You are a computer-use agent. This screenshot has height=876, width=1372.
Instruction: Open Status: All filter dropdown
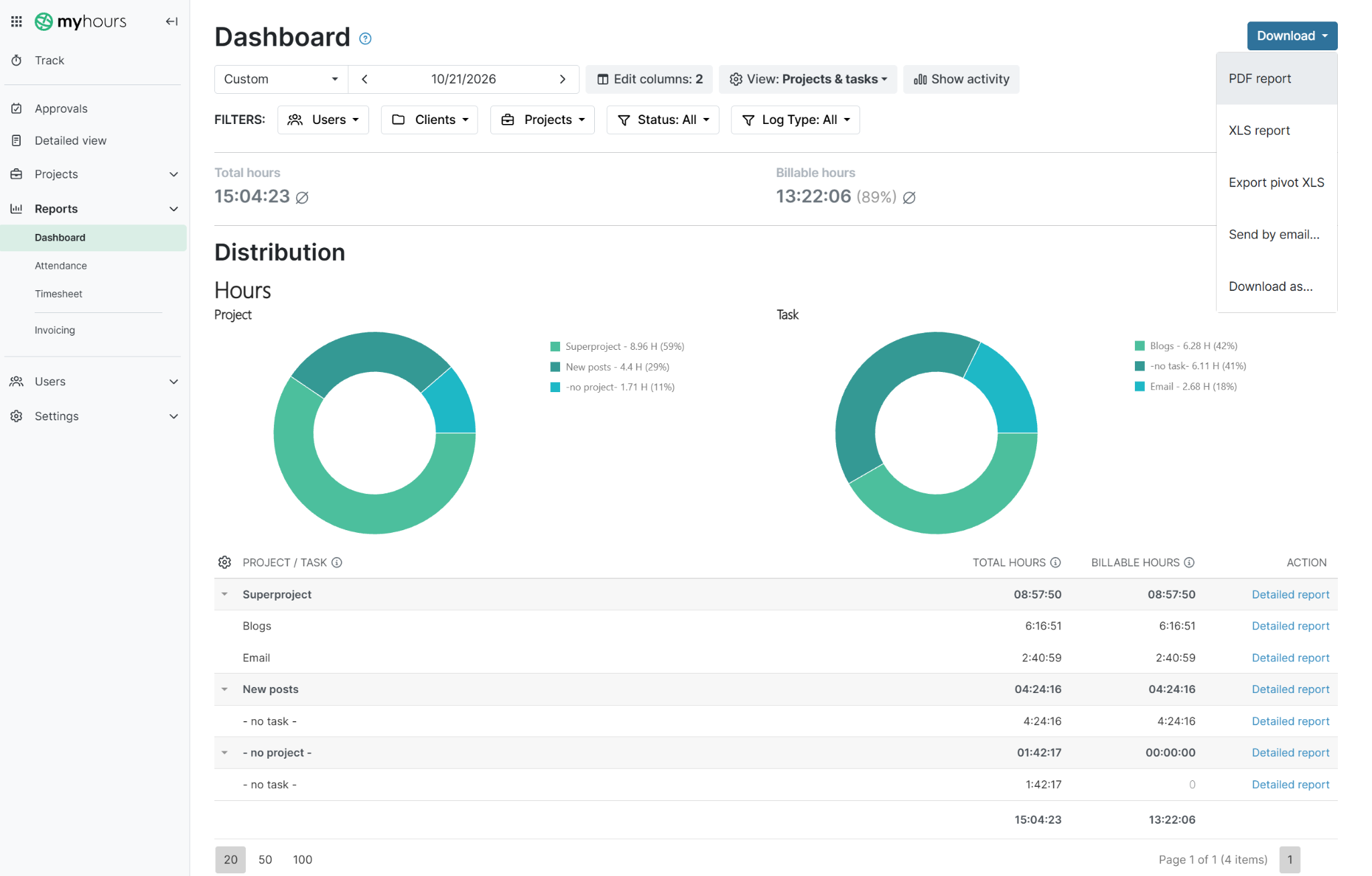[x=663, y=120]
